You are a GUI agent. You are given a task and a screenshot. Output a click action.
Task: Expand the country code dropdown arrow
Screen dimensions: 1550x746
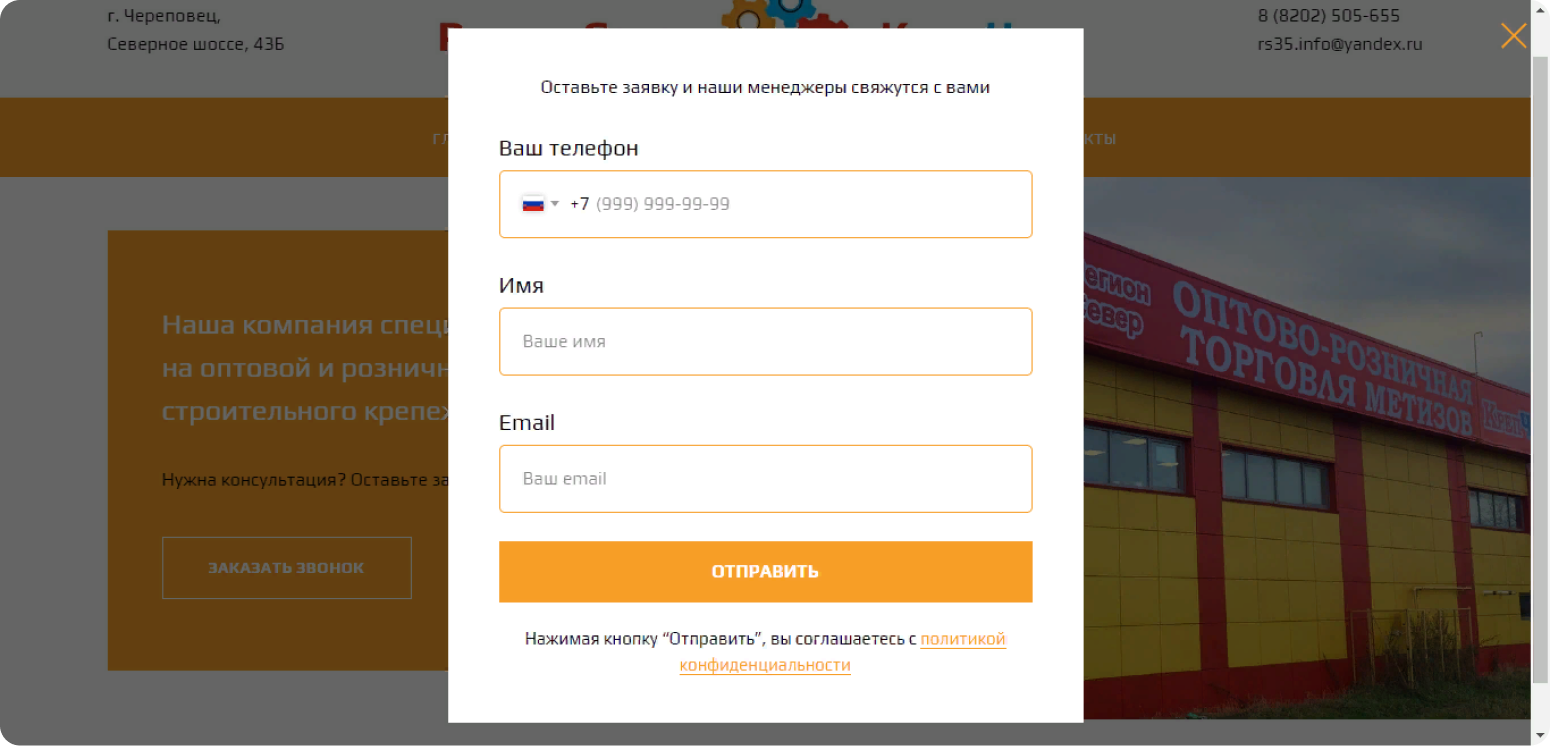[x=555, y=204]
